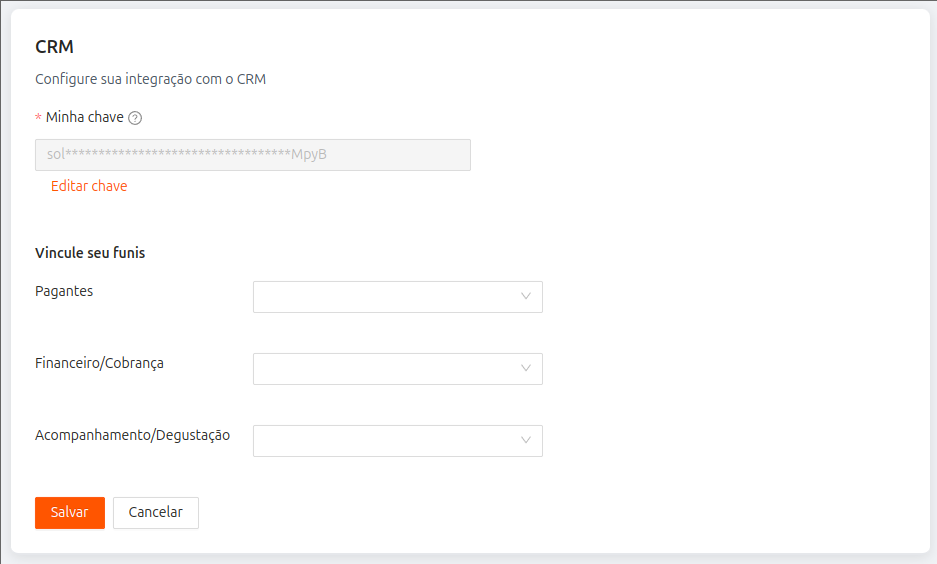The height and width of the screenshot is (564, 937).
Task: Click the help icon beside Minha chave
Action: 135,118
